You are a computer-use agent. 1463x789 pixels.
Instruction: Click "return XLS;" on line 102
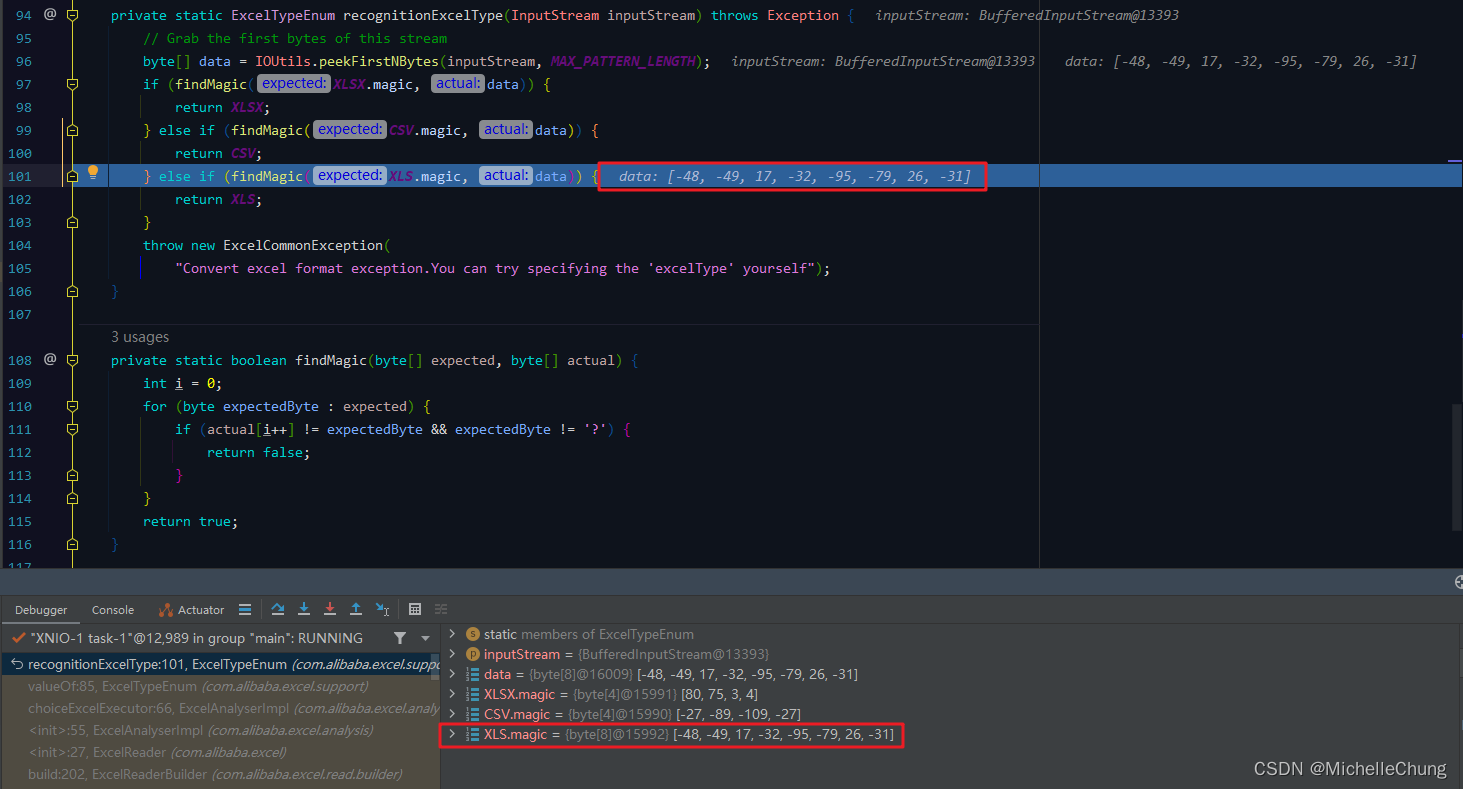219,199
